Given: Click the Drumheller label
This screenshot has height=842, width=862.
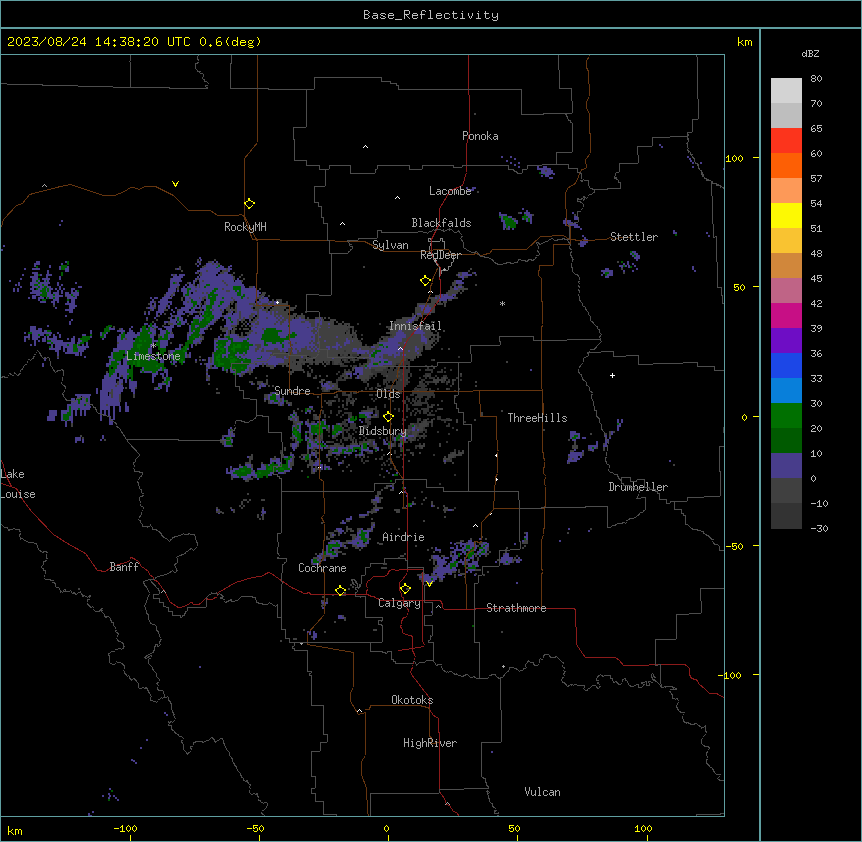Looking at the screenshot, I should pos(638,487).
